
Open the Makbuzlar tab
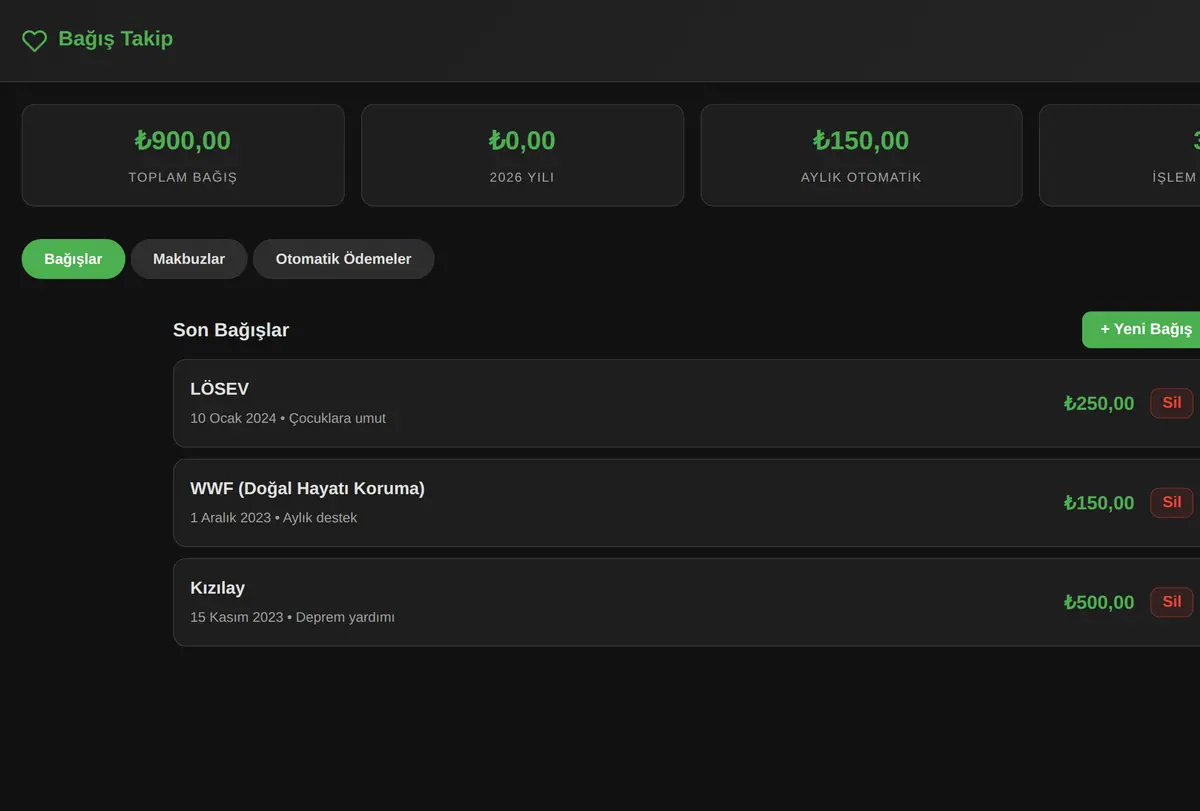click(x=189, y=259)
